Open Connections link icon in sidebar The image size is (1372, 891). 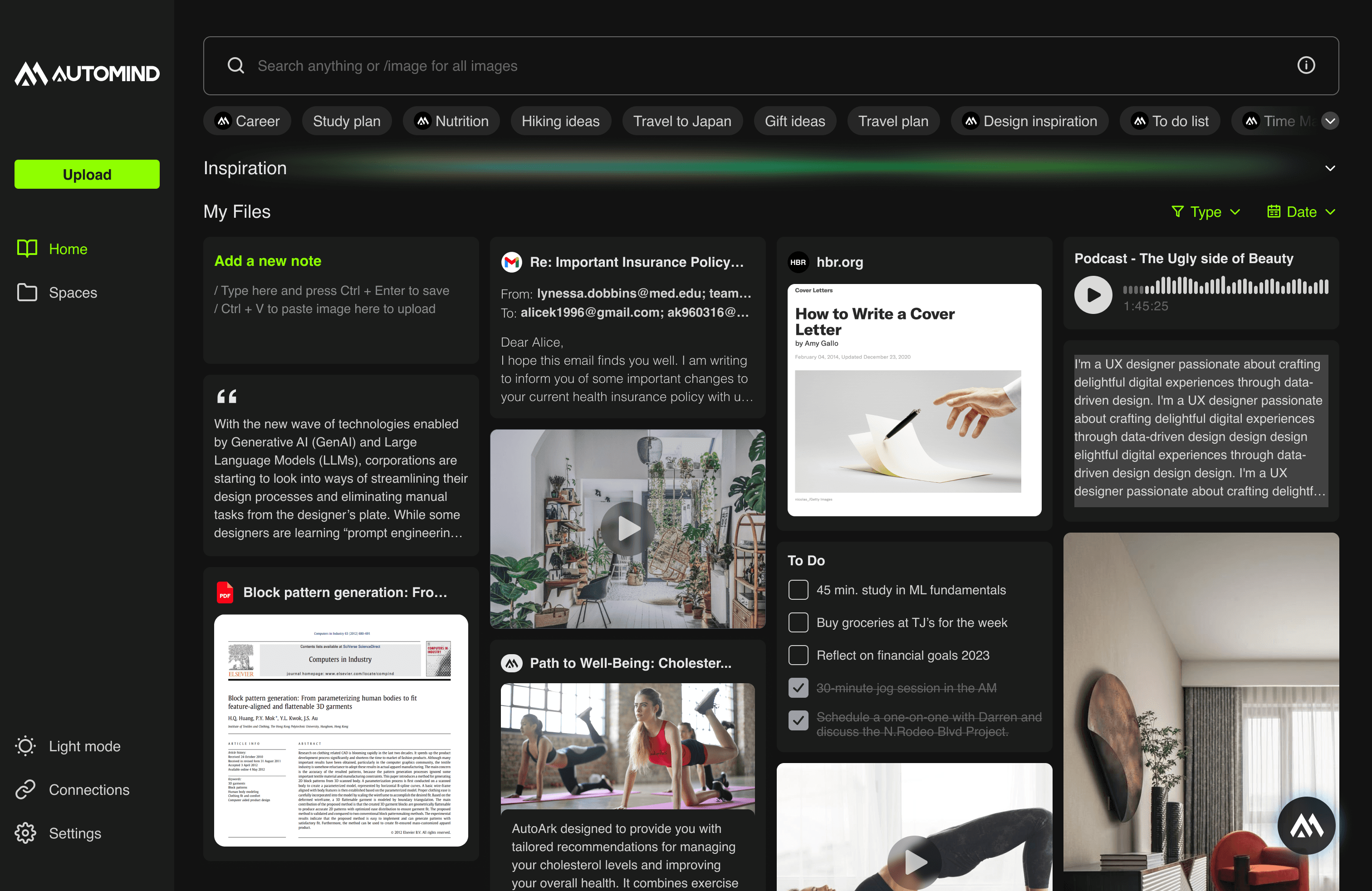pos(25,789)
